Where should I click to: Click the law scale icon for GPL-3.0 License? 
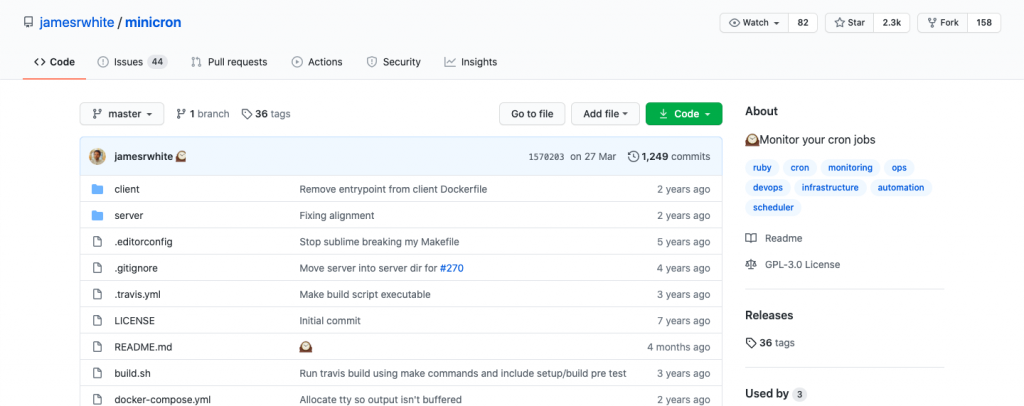click(x=751, y=264)
